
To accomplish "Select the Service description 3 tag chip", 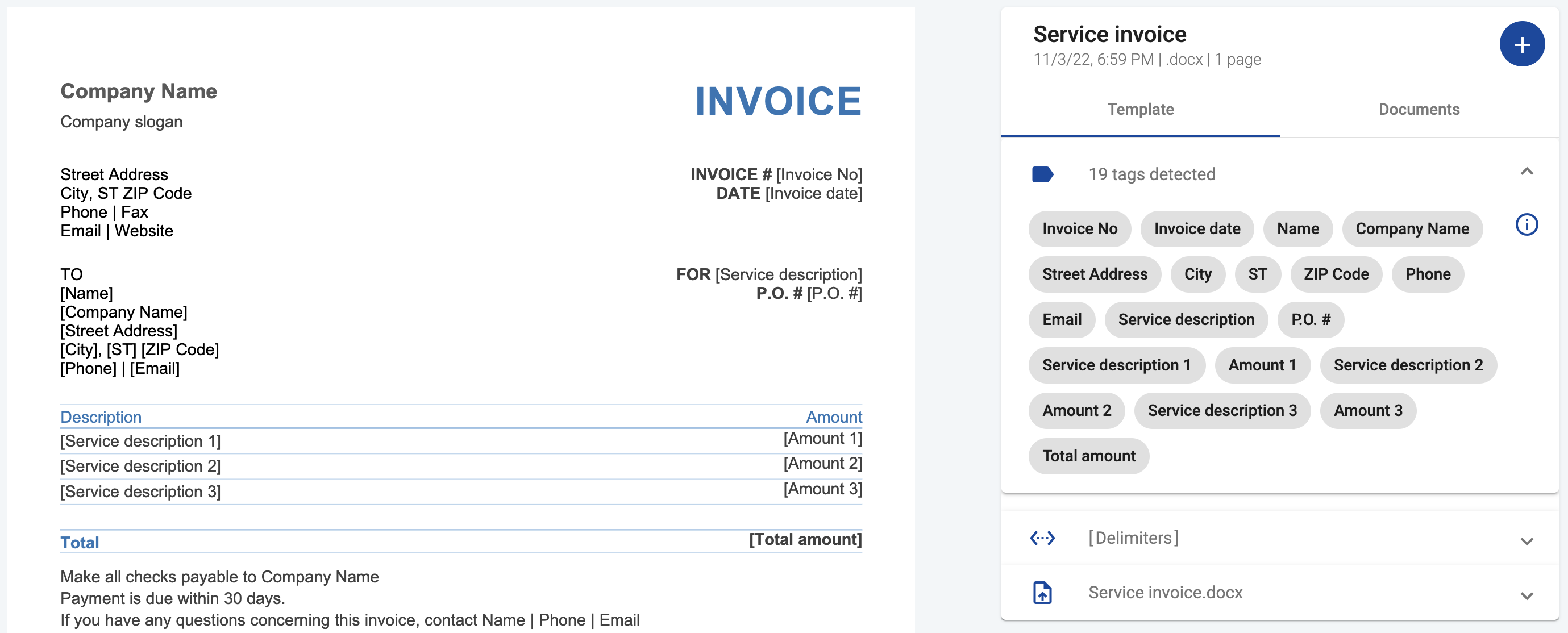I will pos(1222,411).
